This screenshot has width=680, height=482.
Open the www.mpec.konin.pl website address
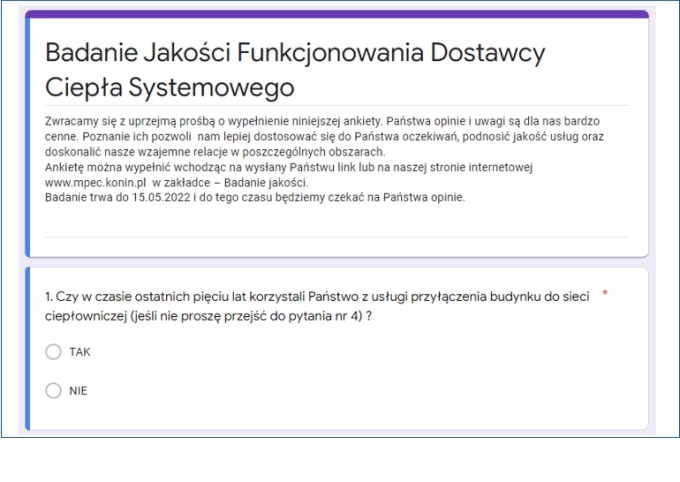tap(93, 183)
